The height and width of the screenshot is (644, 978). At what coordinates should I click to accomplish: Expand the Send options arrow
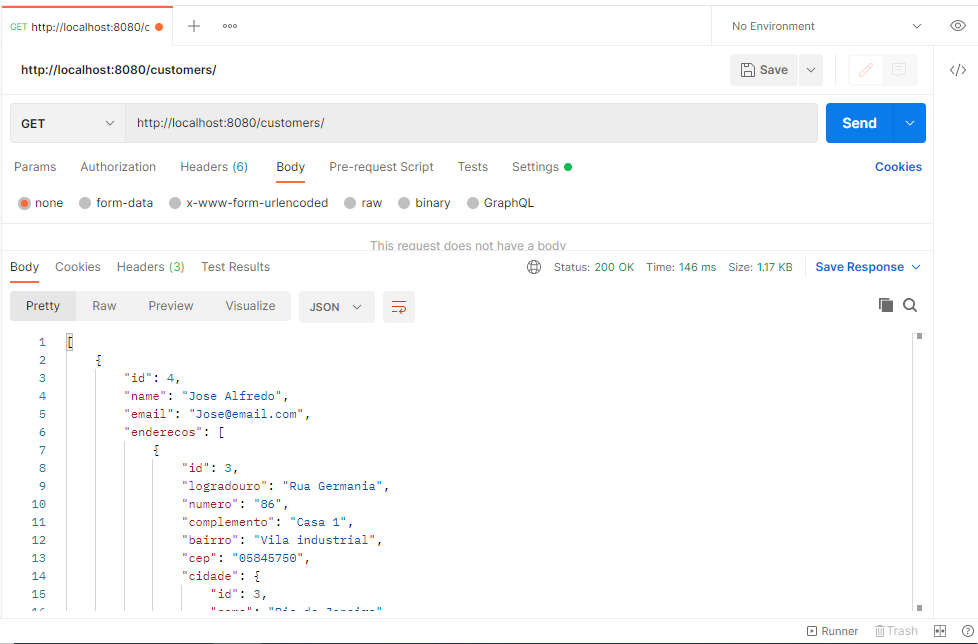(910, 123)
